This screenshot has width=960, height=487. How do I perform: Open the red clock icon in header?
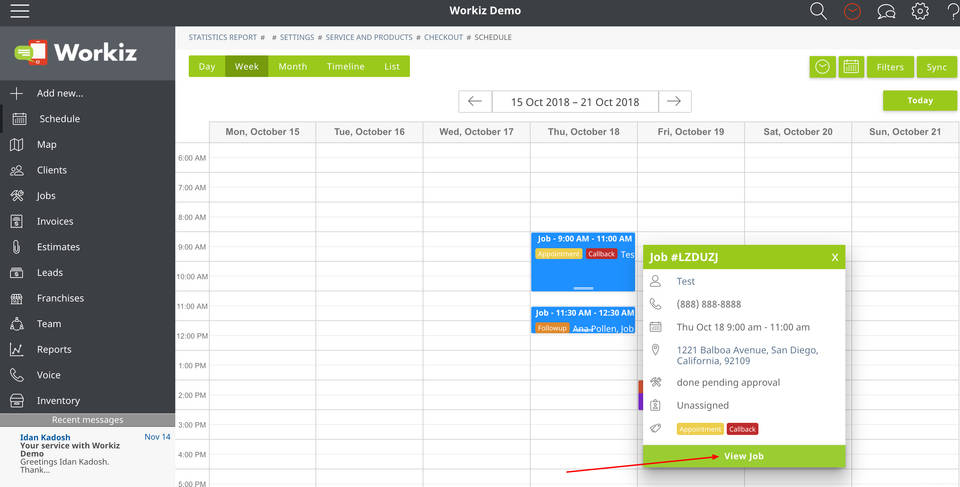click(x=852, y=11)
